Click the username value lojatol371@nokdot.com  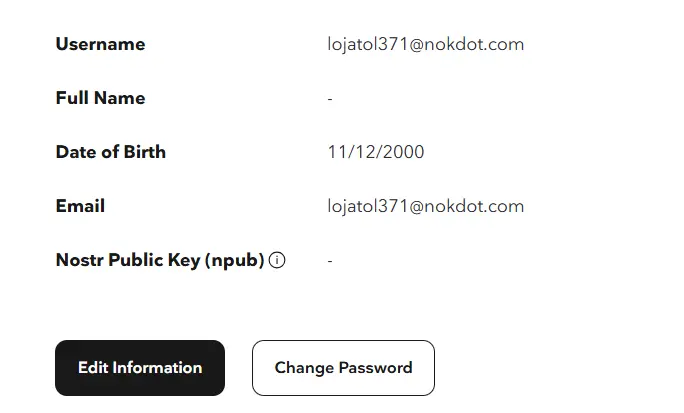tap(426, 44)
